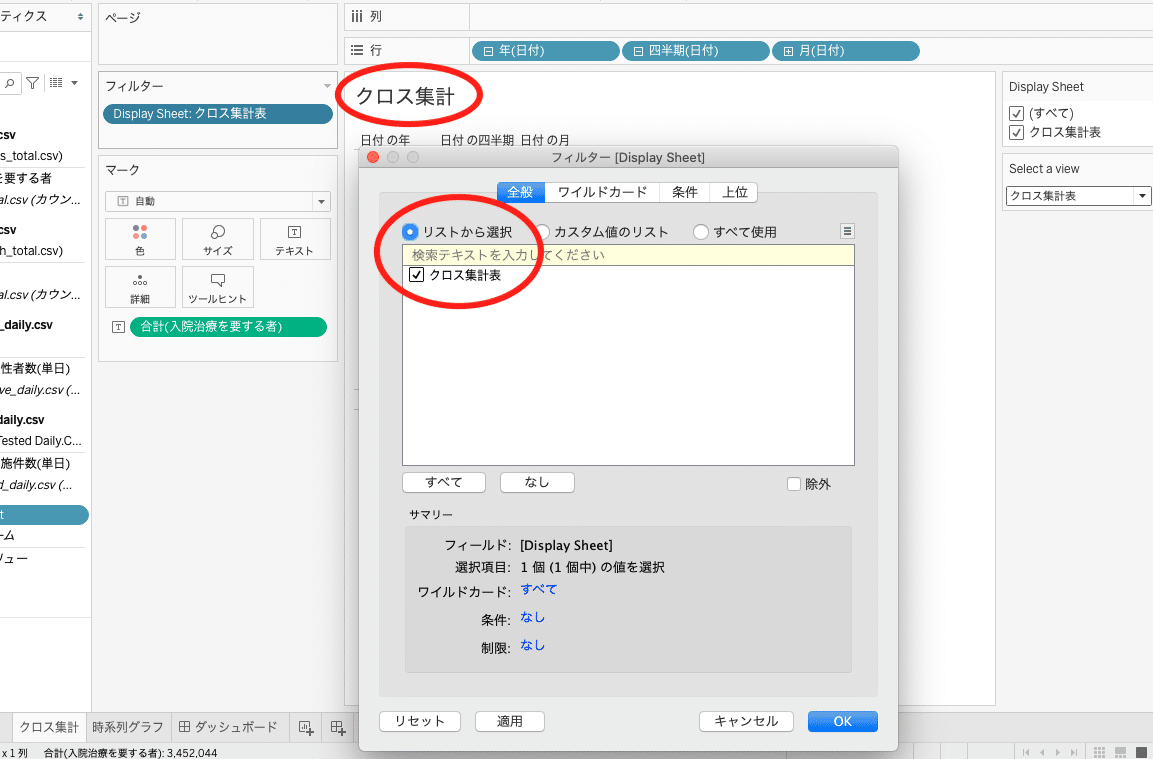The height and width of the screenshot is (759, 1153).
Task: Open the marks type dropdown showing 自動
Action: click(321, 201)
